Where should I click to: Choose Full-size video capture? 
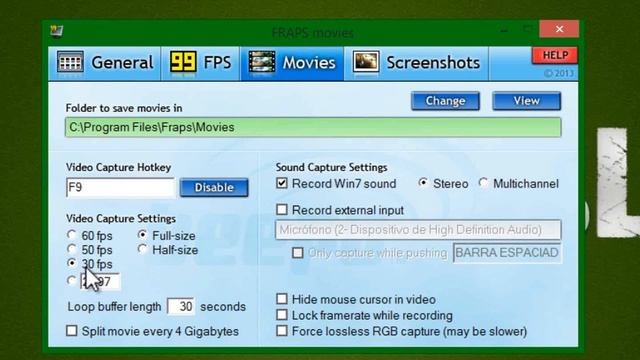coord(142,235)
